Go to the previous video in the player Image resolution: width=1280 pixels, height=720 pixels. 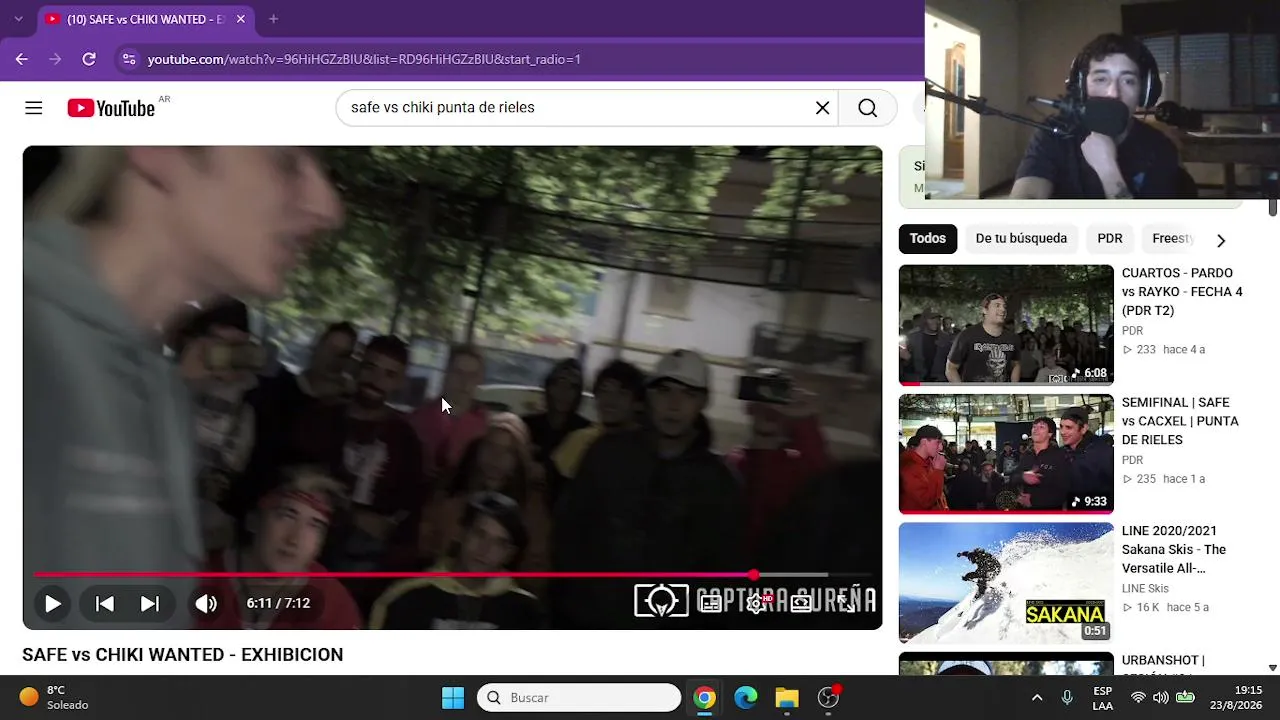[104, 603]
